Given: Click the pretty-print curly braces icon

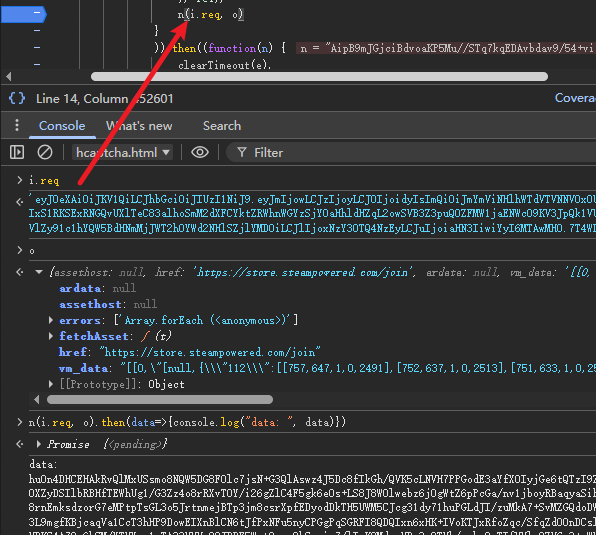Looking at the screenshot, I should tap(17, 98).
